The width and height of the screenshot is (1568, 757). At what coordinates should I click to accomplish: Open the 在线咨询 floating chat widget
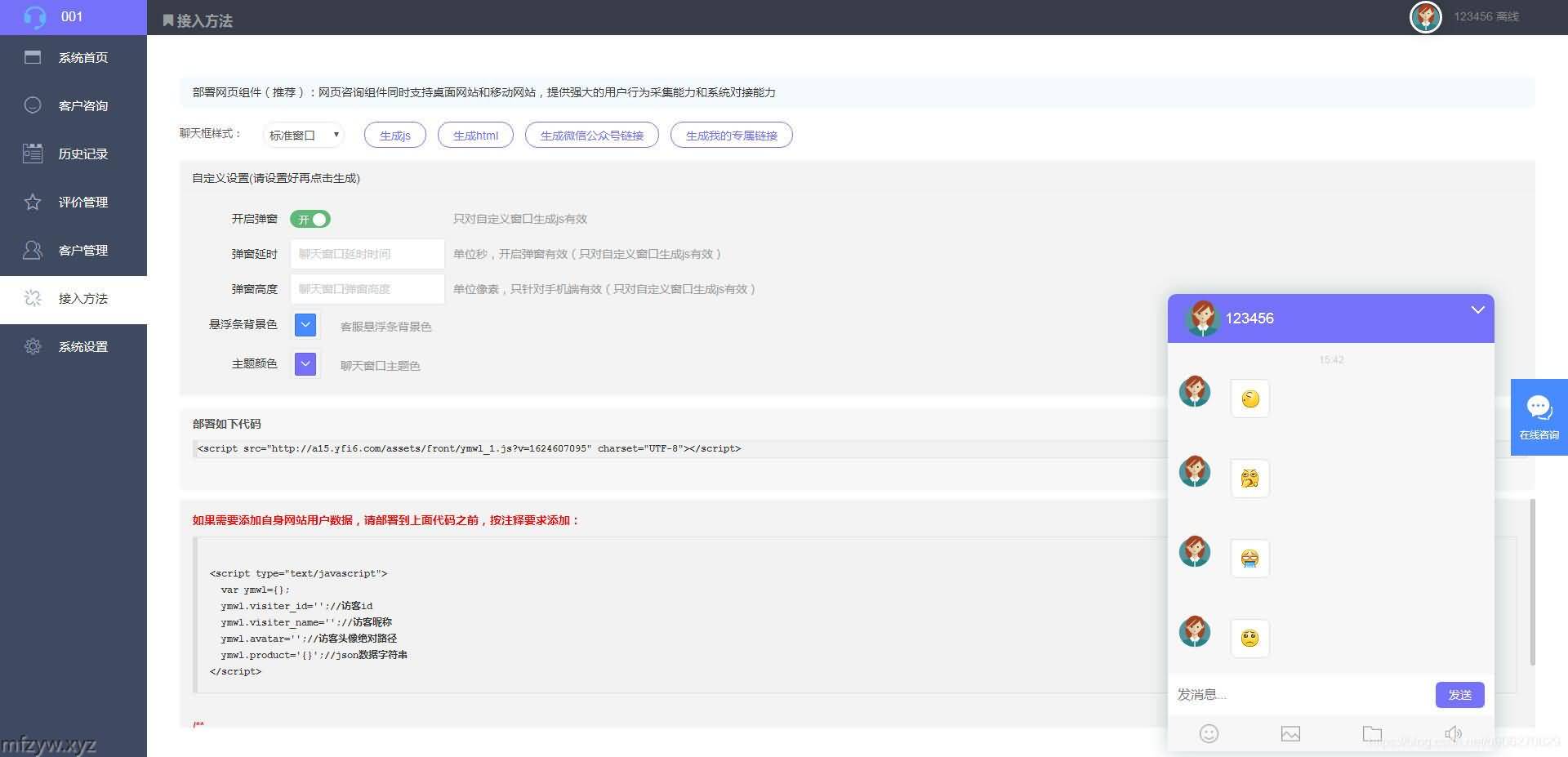click(1539, 417)
